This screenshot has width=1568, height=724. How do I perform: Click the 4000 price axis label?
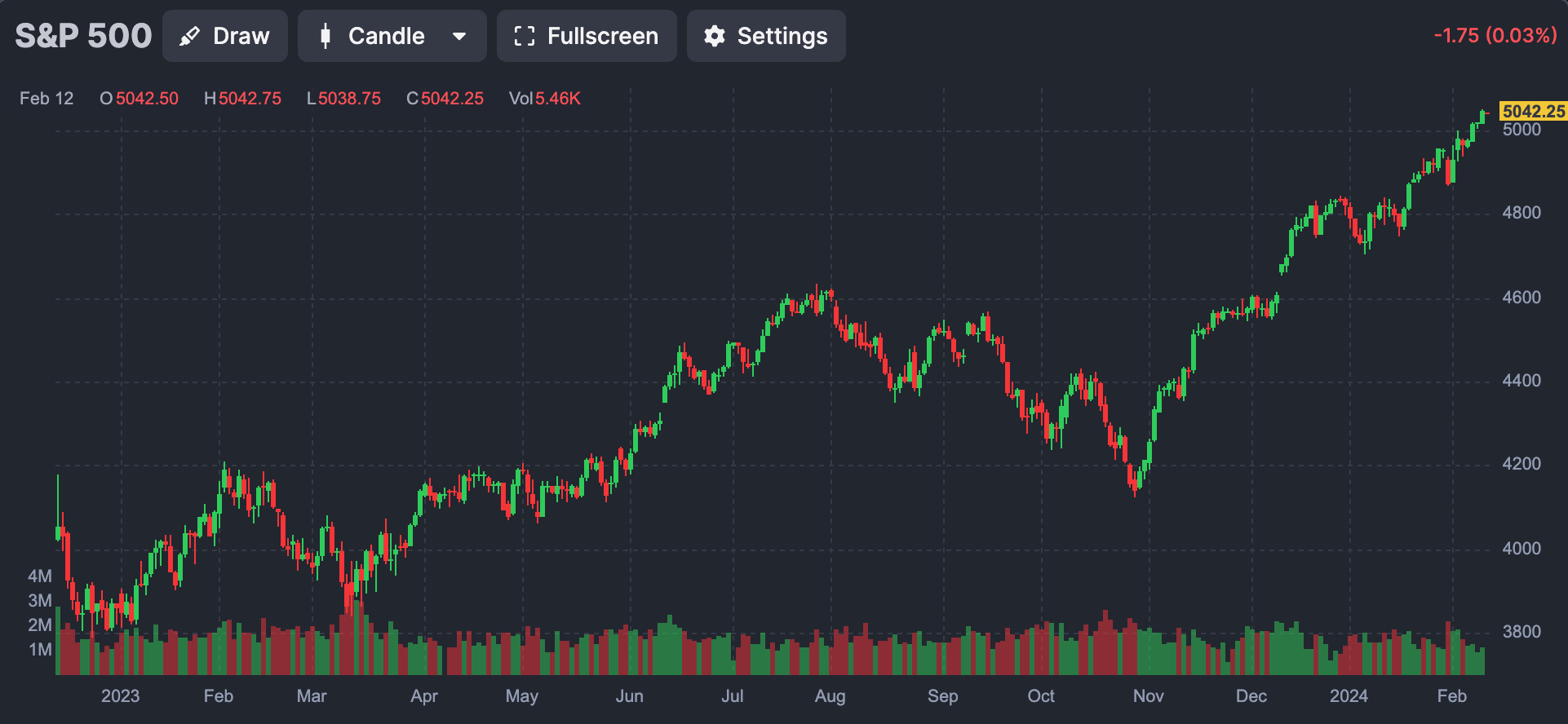1521,549
